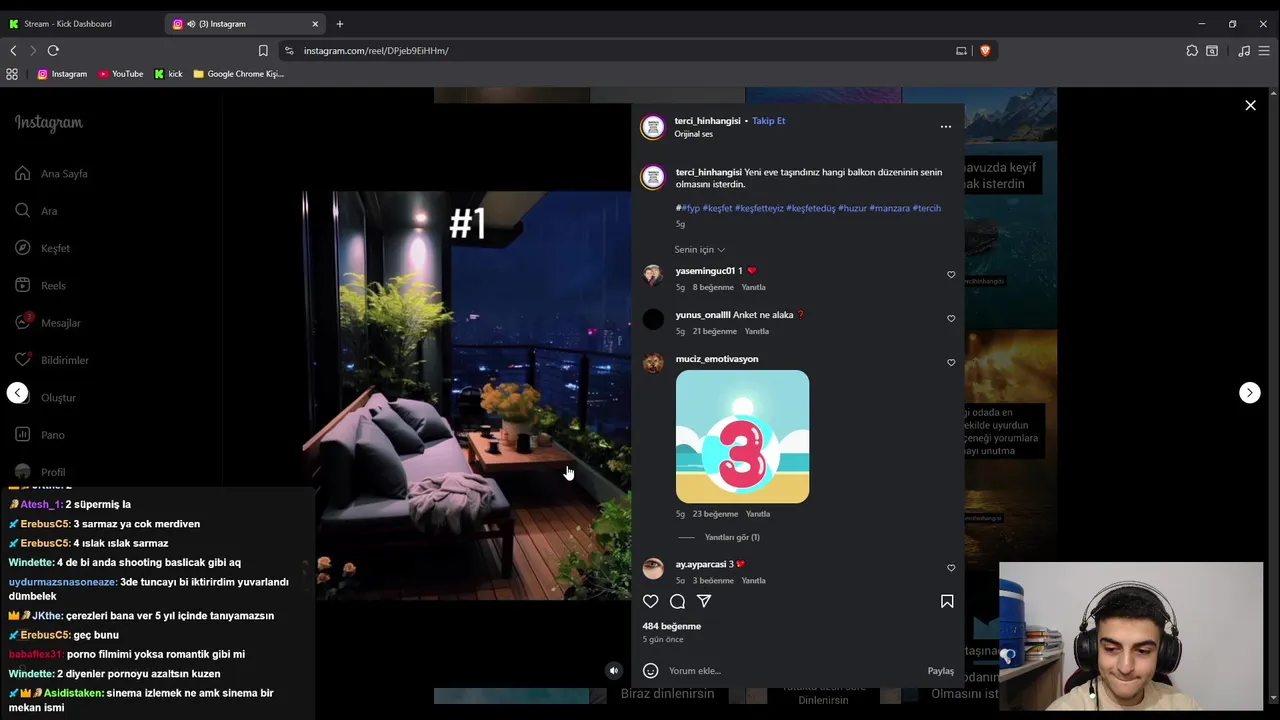Open Keşfet explore page
The height and width of the screenshot is (720, 1280).
pos(43,248)
